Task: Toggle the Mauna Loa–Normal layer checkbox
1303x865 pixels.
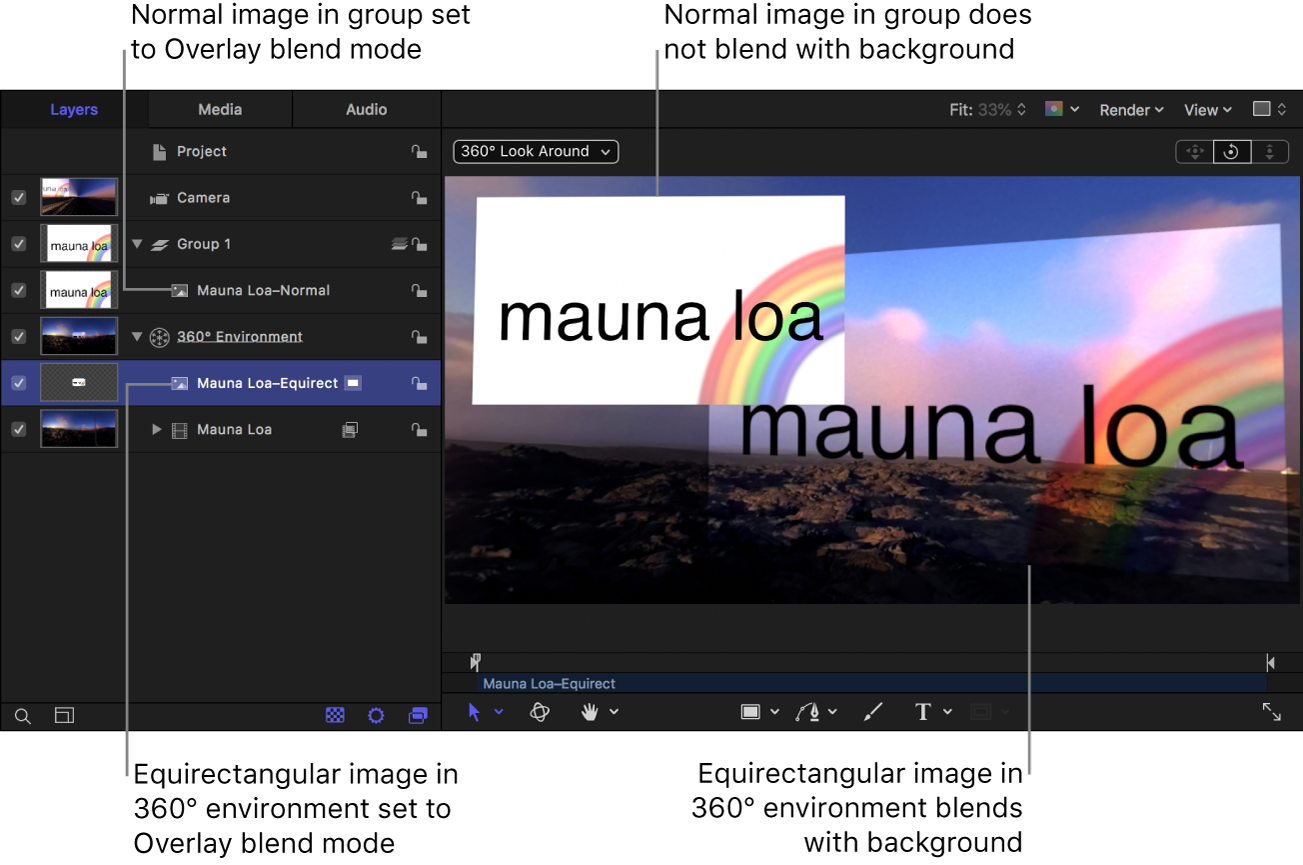Action: click(x=18, y=290)
